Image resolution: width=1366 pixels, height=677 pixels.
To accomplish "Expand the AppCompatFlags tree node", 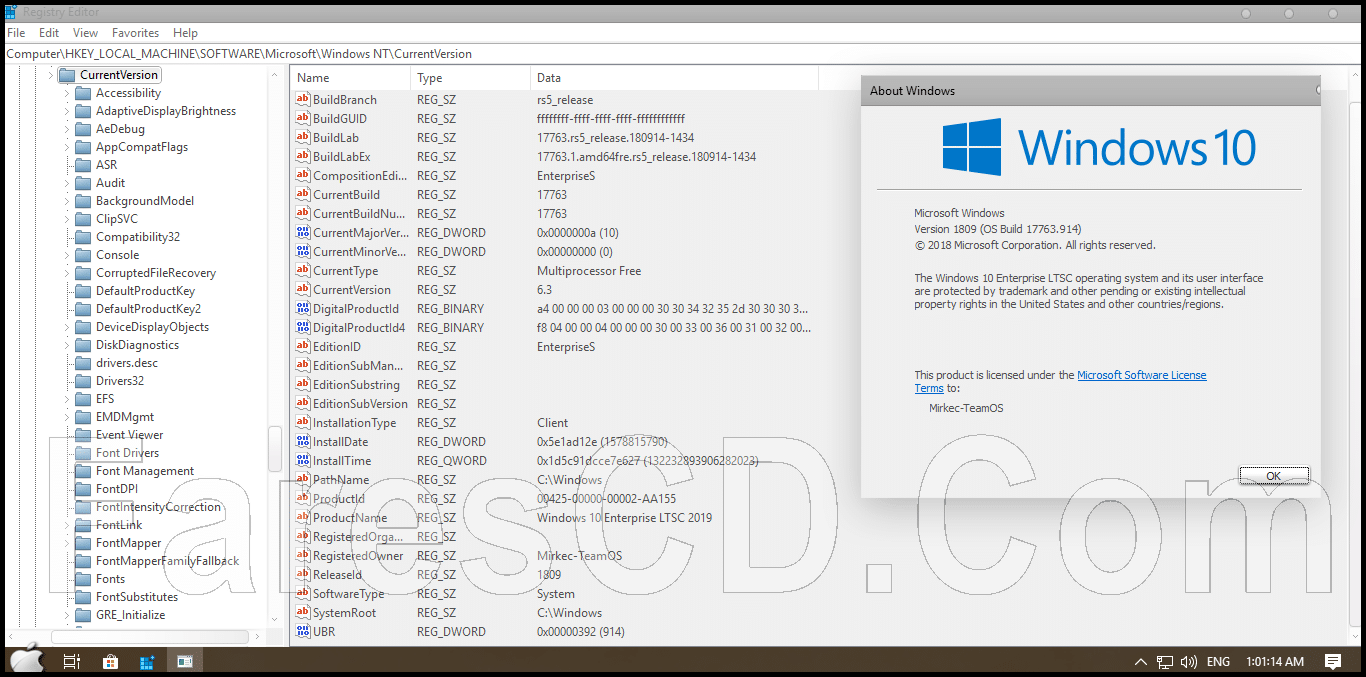I will coord(67,147).
